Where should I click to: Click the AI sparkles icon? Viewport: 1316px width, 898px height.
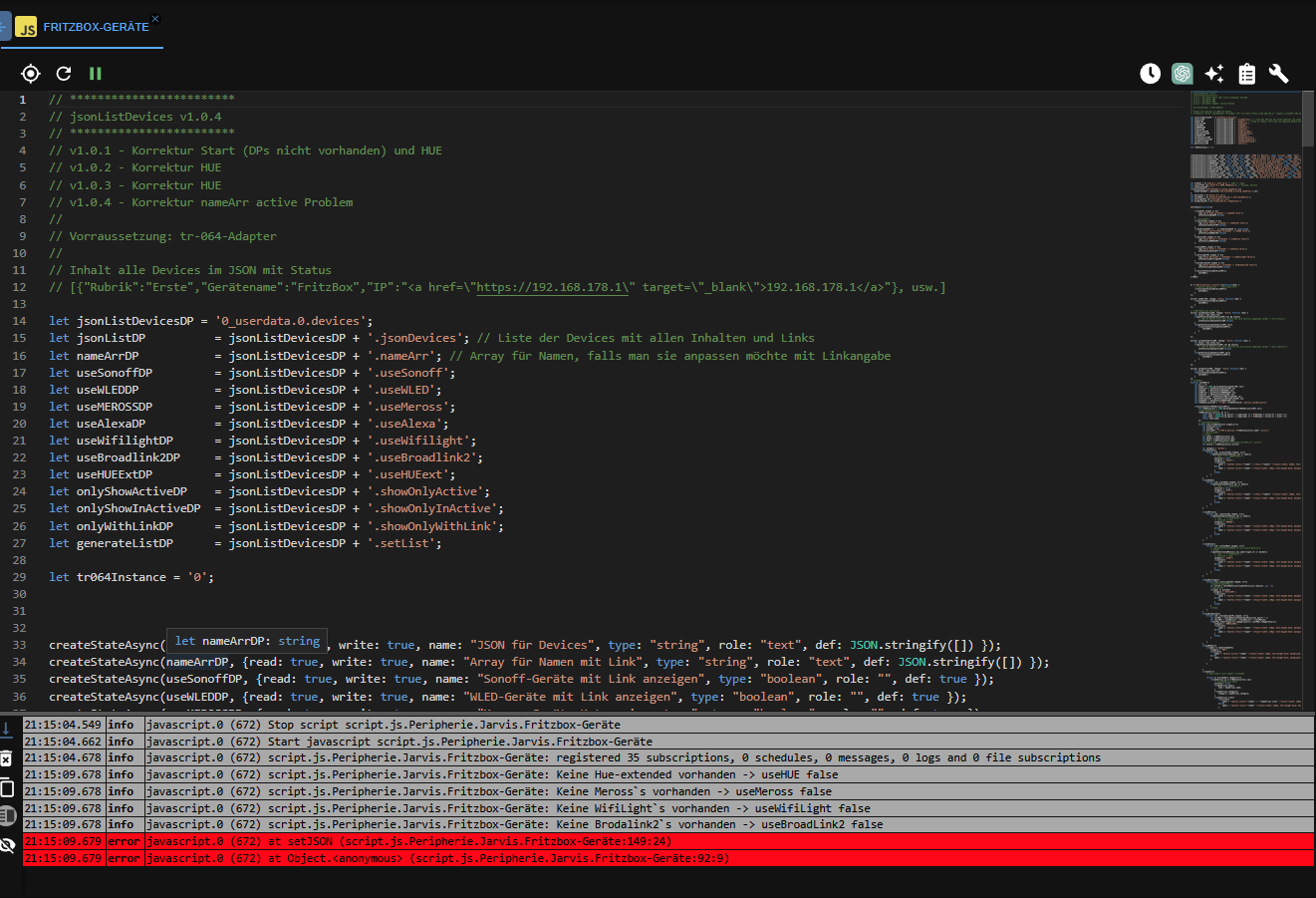point(1214,73)
